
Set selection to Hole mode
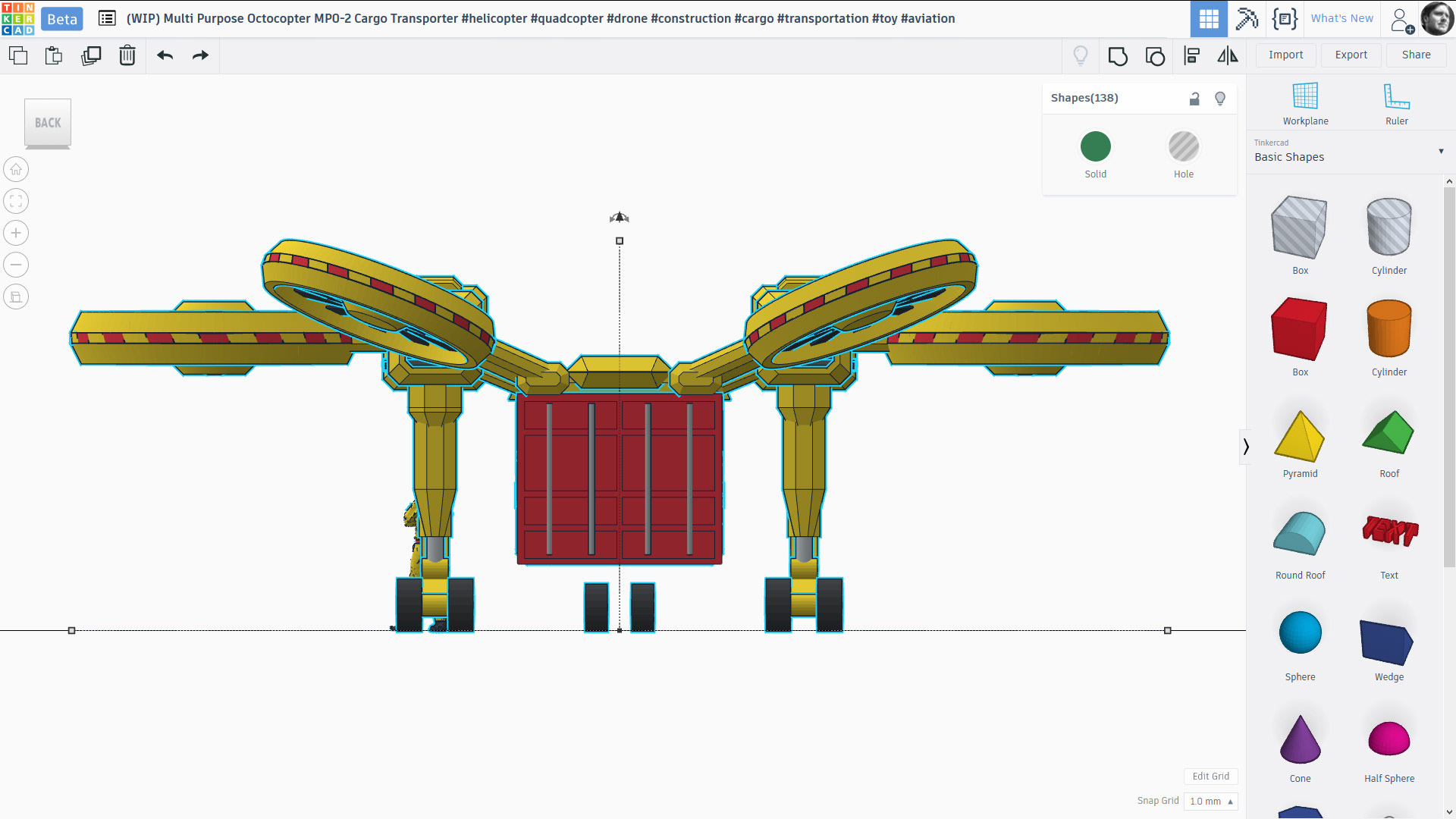coord(1183,147)
